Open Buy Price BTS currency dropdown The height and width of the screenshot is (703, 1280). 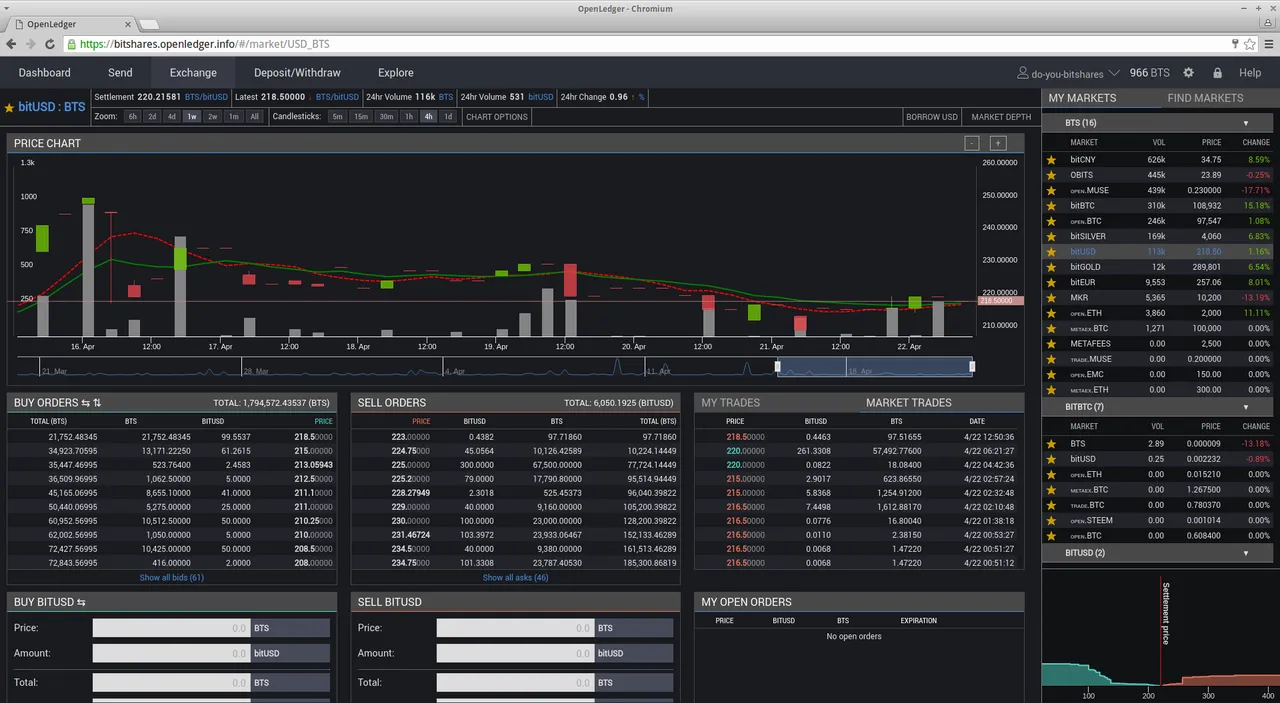[x=291, y=628]
